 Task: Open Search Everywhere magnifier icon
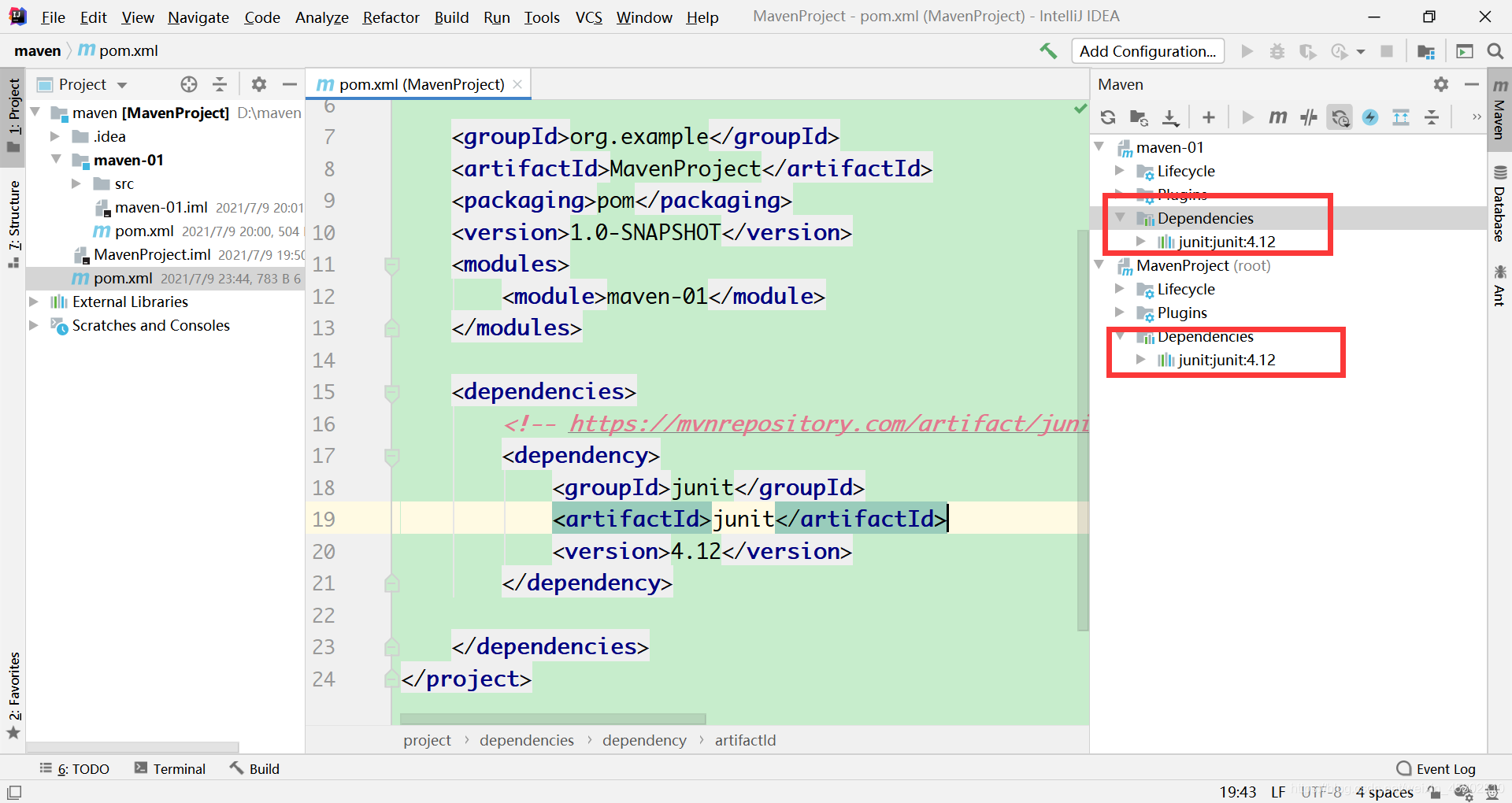click(x=1495, y=51)
